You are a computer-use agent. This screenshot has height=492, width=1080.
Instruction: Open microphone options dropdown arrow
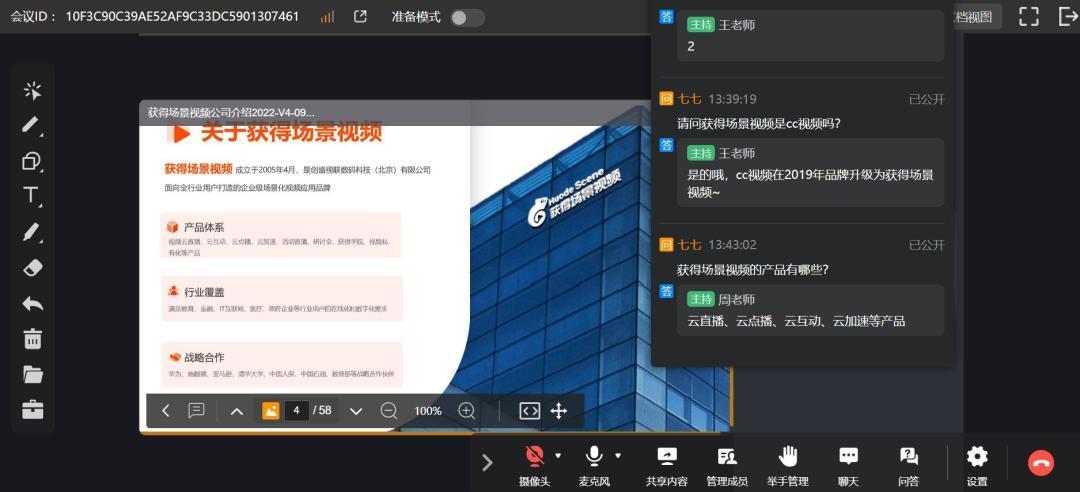pyautogui.click(x=618, y=455)
